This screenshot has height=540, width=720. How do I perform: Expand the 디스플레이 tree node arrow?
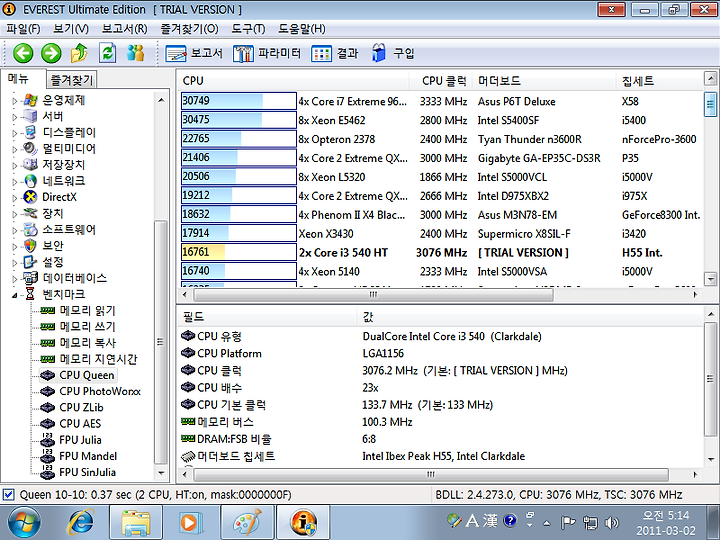click(15, 133)
